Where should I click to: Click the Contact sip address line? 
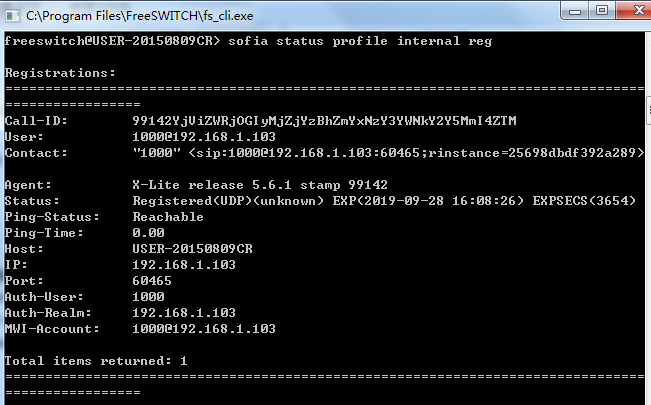[x=388, y=153]
